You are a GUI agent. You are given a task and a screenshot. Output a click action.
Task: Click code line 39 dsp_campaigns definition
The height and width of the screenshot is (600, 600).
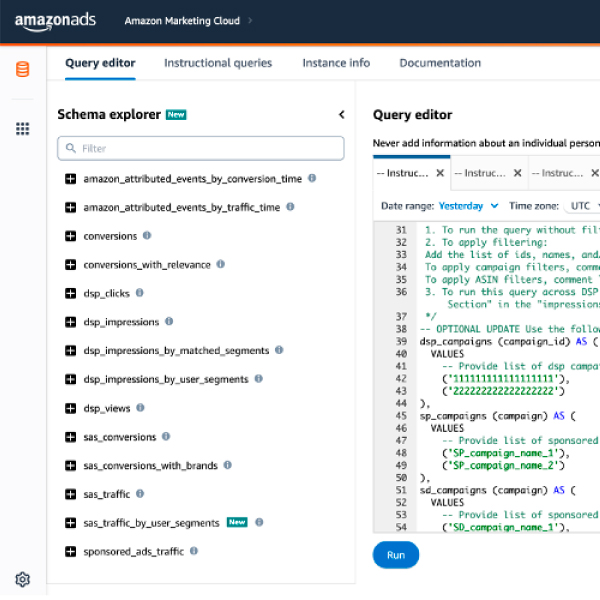point(509,341)
